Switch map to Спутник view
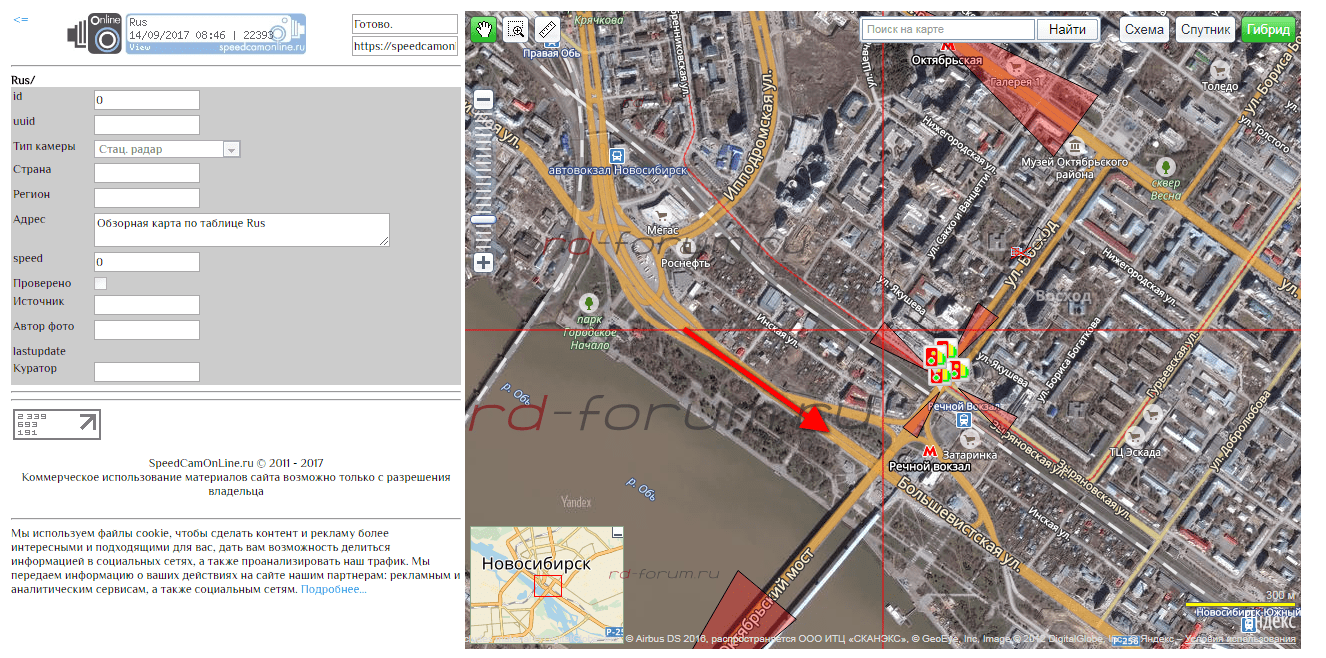This screenshot has width=1326, height=658. [x=1205, y=30]
